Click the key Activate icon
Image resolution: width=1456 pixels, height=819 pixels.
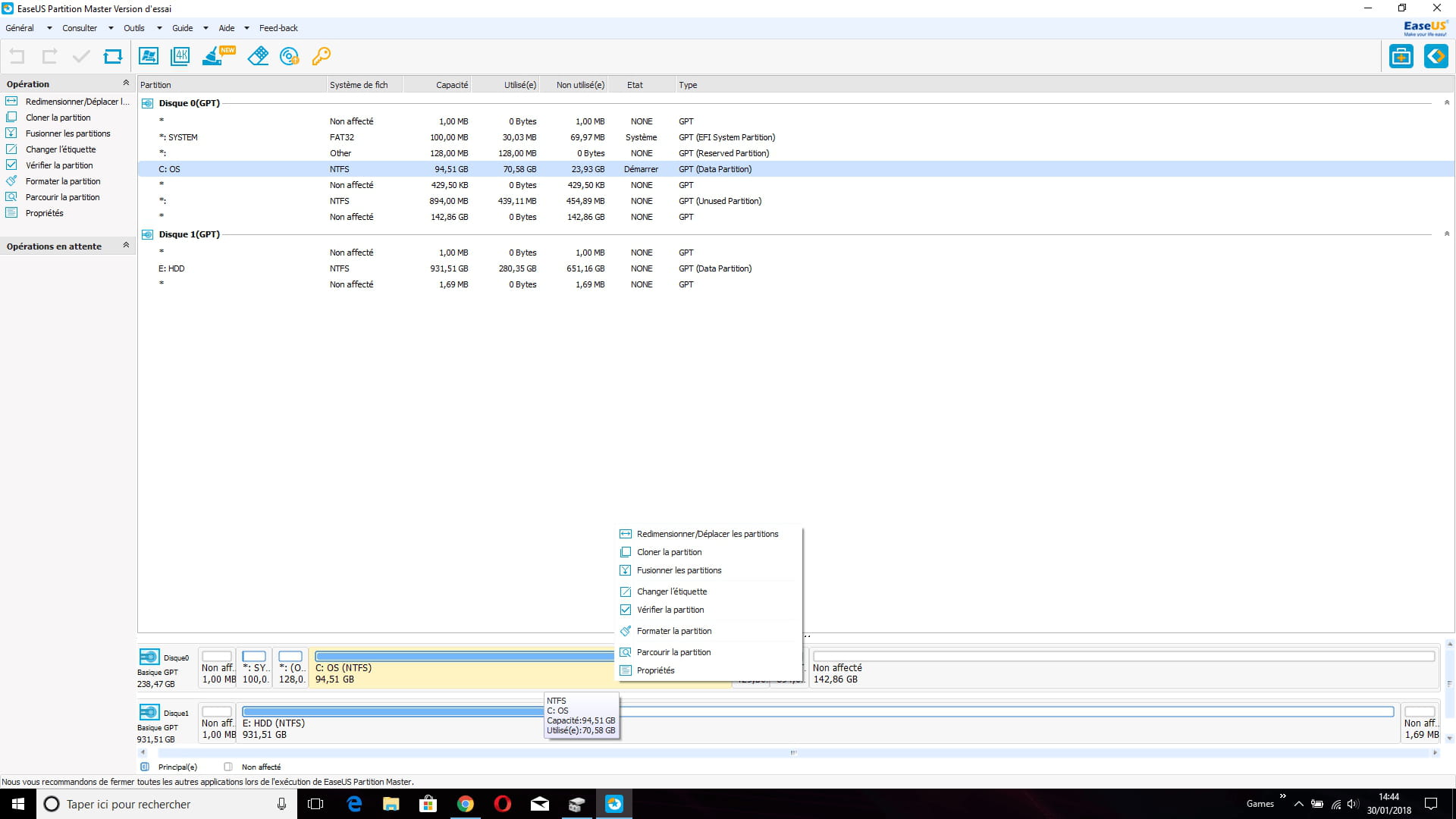click(322, 56)
